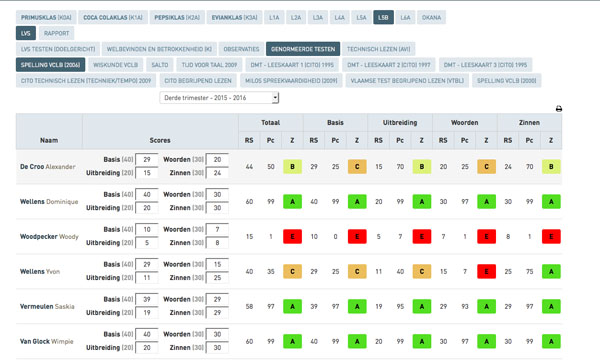Click the Totaal column group header
The width and height of the screenshot is (600, 360).
271,122
